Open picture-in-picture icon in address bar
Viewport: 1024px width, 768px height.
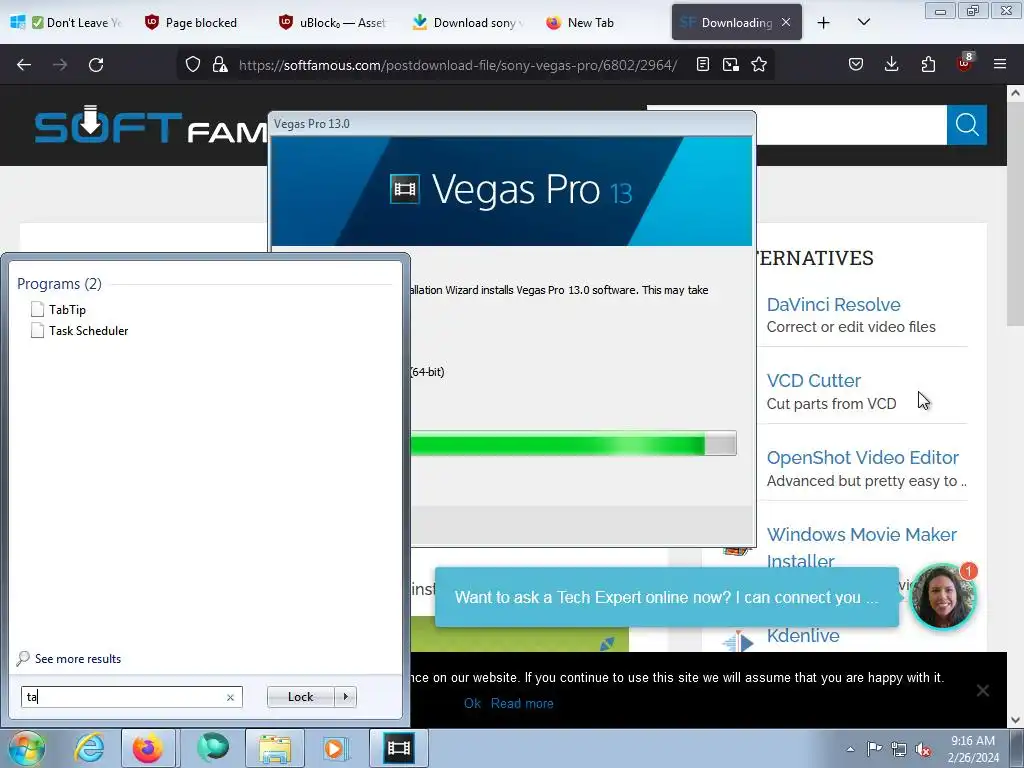[x=731, y=64]
